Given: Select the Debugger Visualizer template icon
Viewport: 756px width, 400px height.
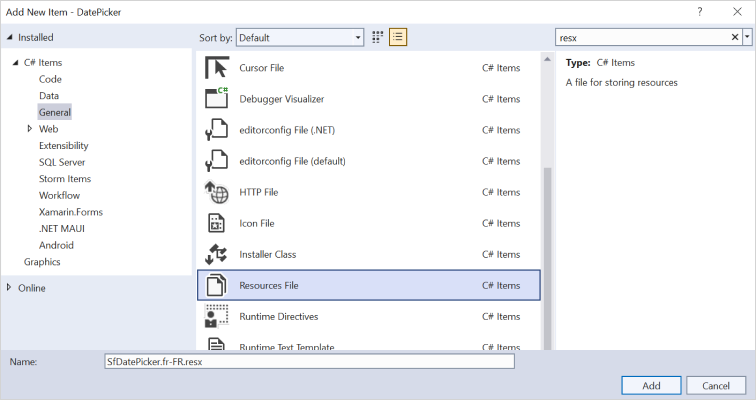Looking at the screenshot, I should 216,98.
